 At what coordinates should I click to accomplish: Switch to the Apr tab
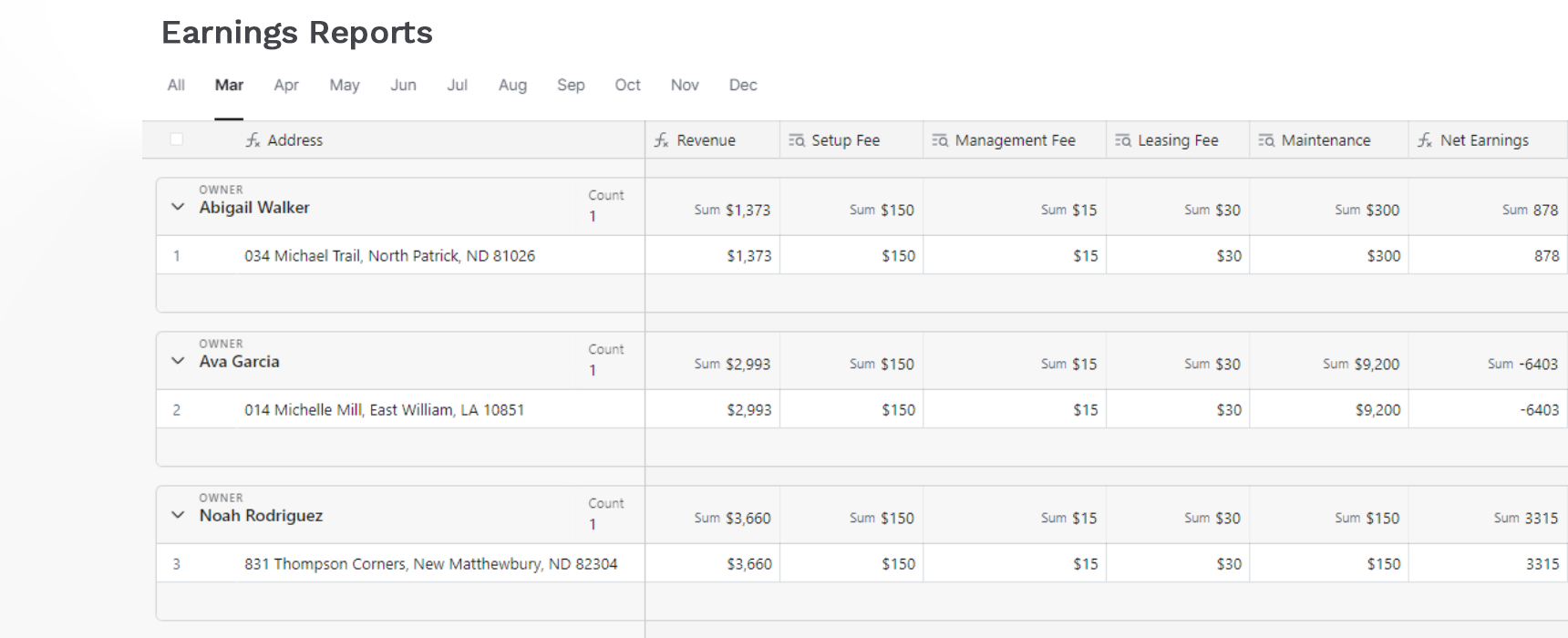(286, 85)
